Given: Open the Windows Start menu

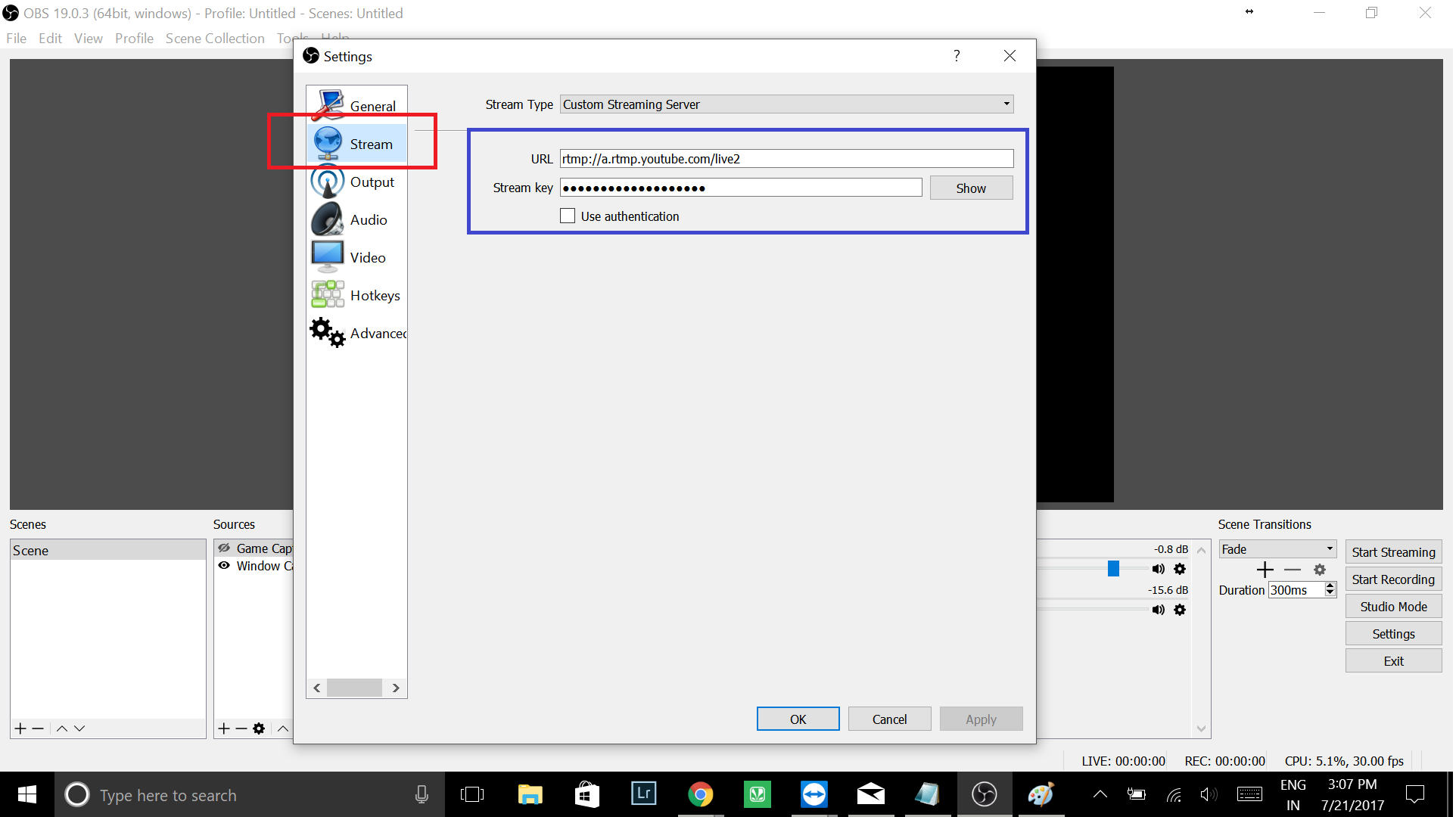Looking at the screenshot, I should (x=27, y=795).
